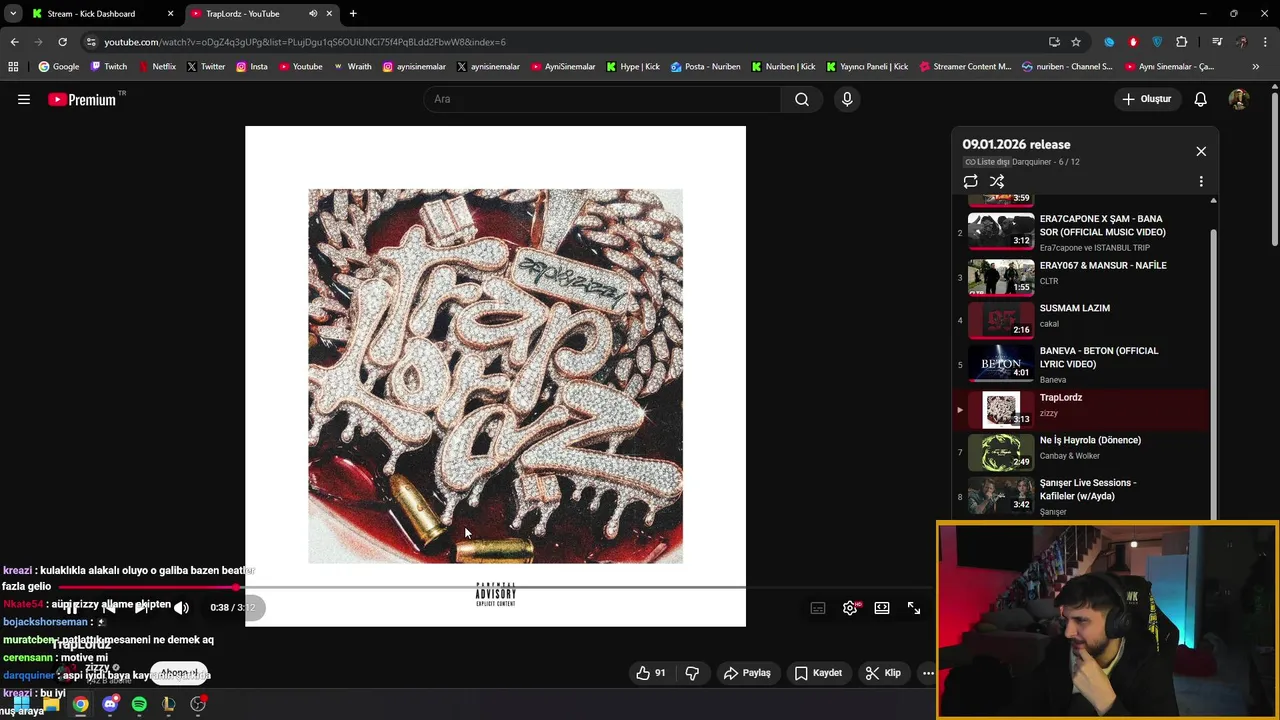Viewport: 1280px width, 720px height.
Task: Open the YouTube account avatar menu
Action: point(1239,99)
